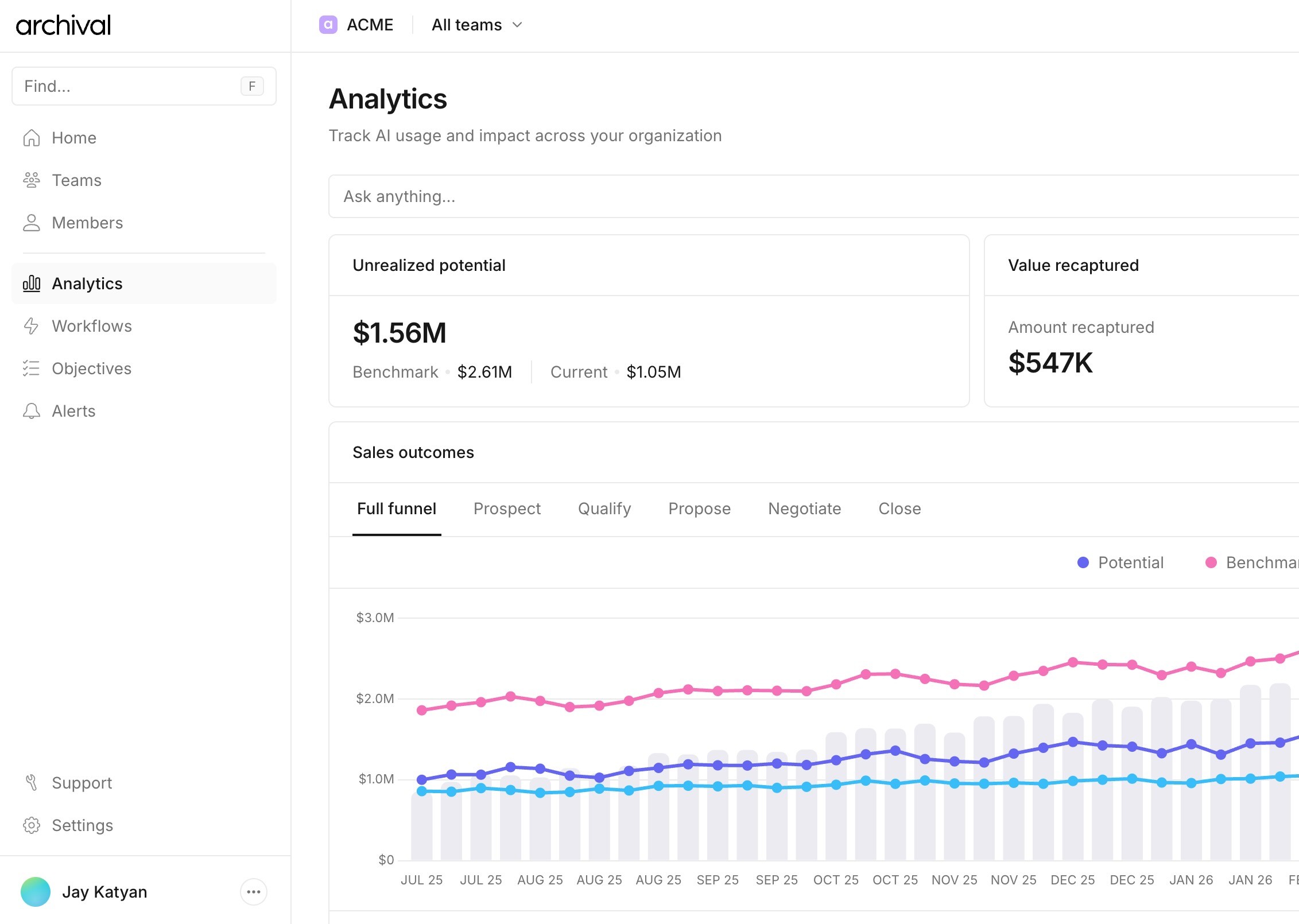Click the Ask anything input box
Viewport: 1299px width, 924px height.
[x=804, y=196]
